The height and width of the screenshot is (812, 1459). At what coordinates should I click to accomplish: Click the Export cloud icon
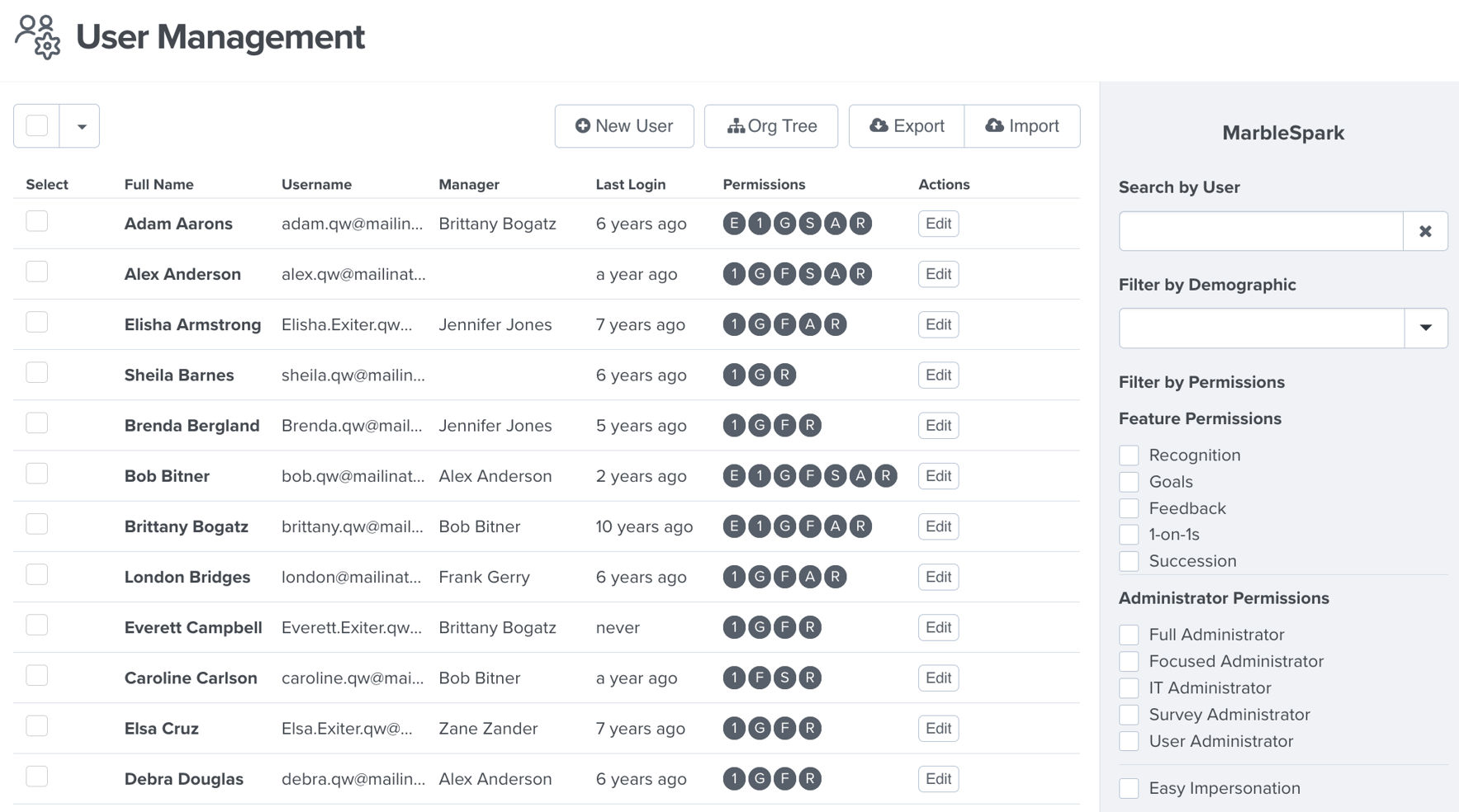(878, 125)
